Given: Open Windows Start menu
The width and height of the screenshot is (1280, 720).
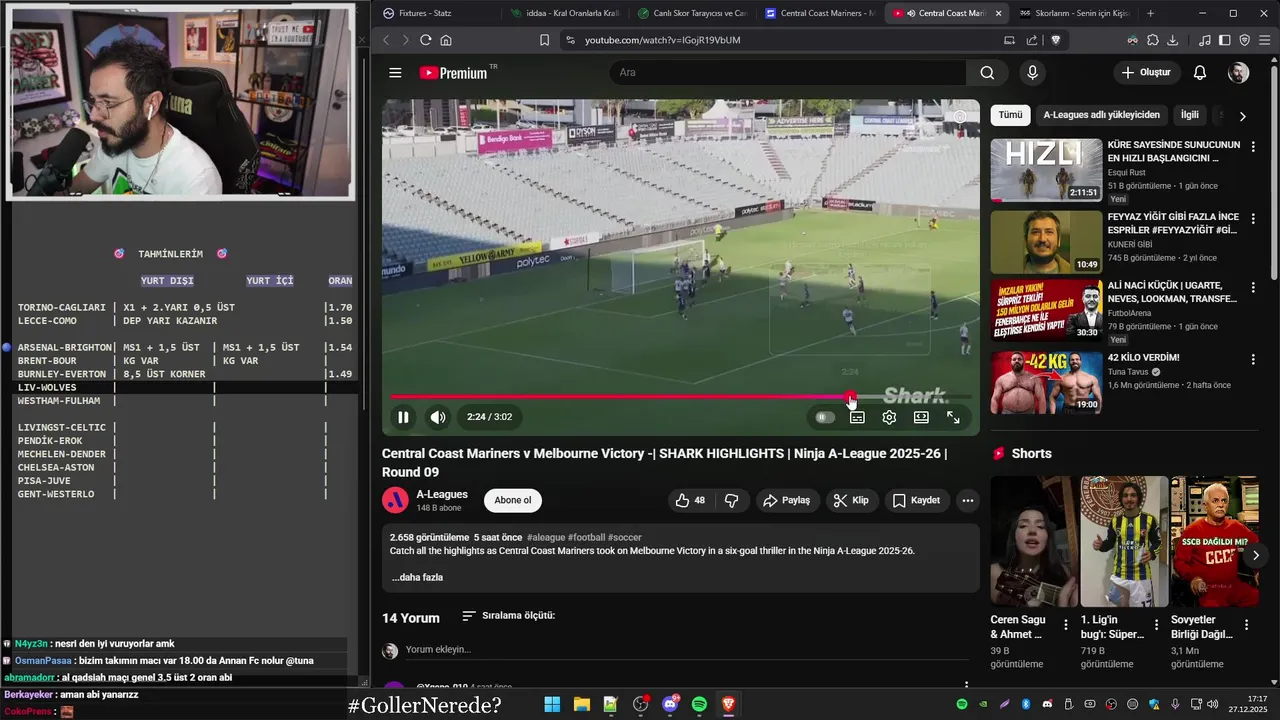Looking at the screenshot, I should point(552,705).
